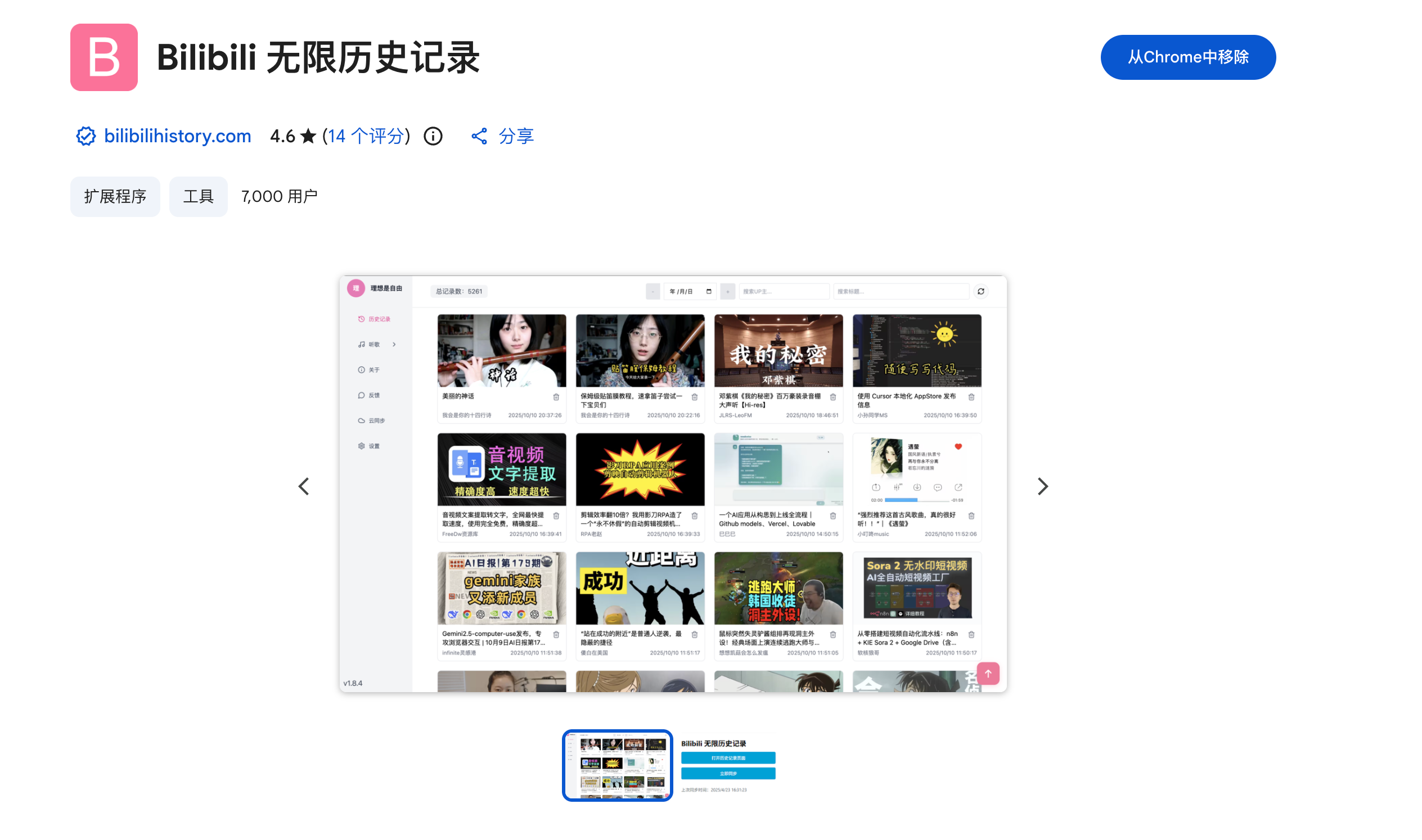Click the 7,000 用户 user count

(279, 196)
